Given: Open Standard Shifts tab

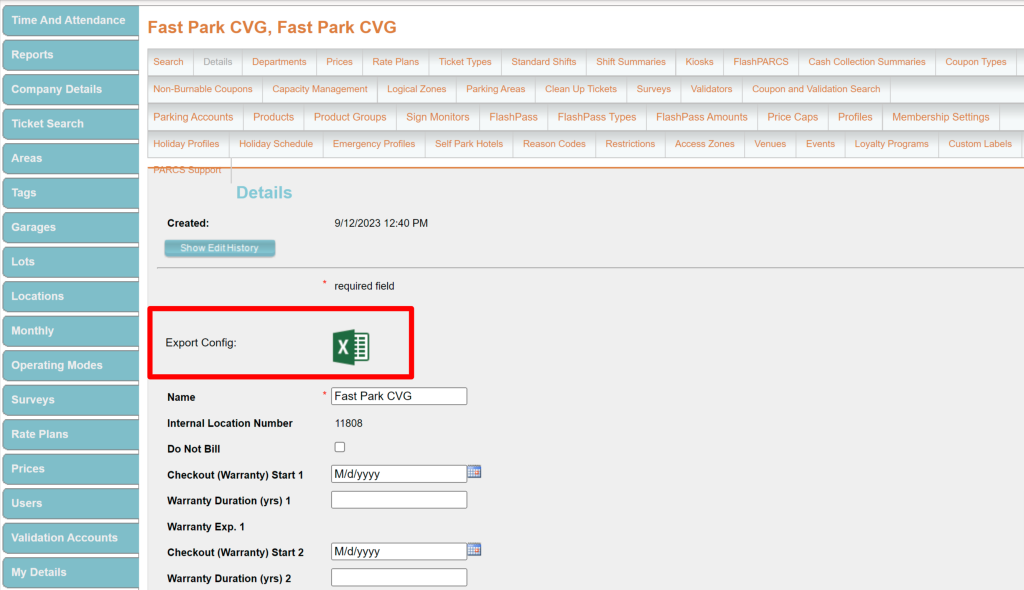Looking at the screenshot, I should (x=544, y=62).
